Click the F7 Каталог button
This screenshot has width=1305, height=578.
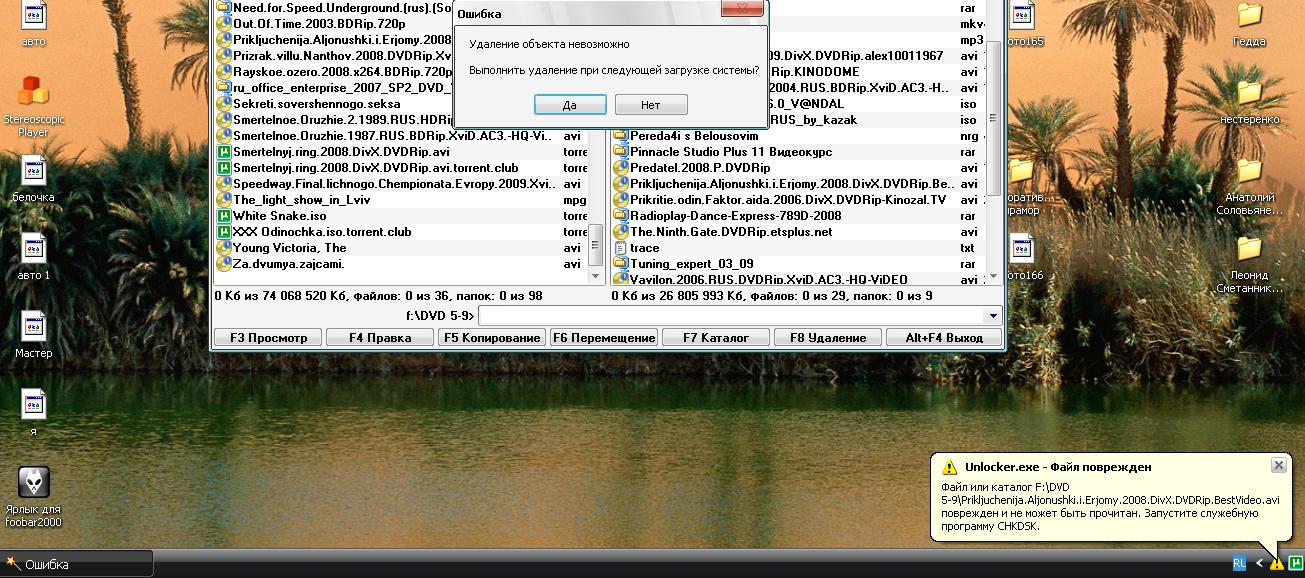(715, 338)
